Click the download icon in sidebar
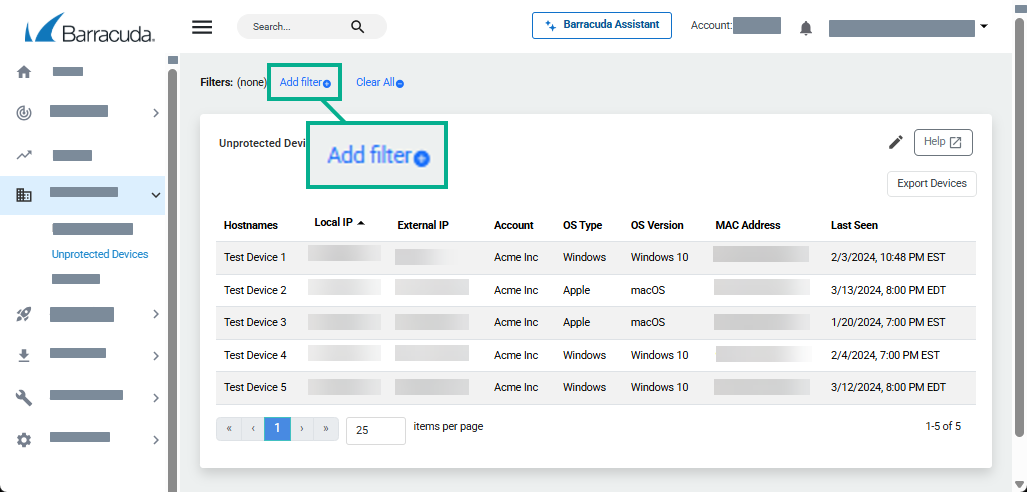The height and width of the screenshot is (492, 1027). (24, 355)
